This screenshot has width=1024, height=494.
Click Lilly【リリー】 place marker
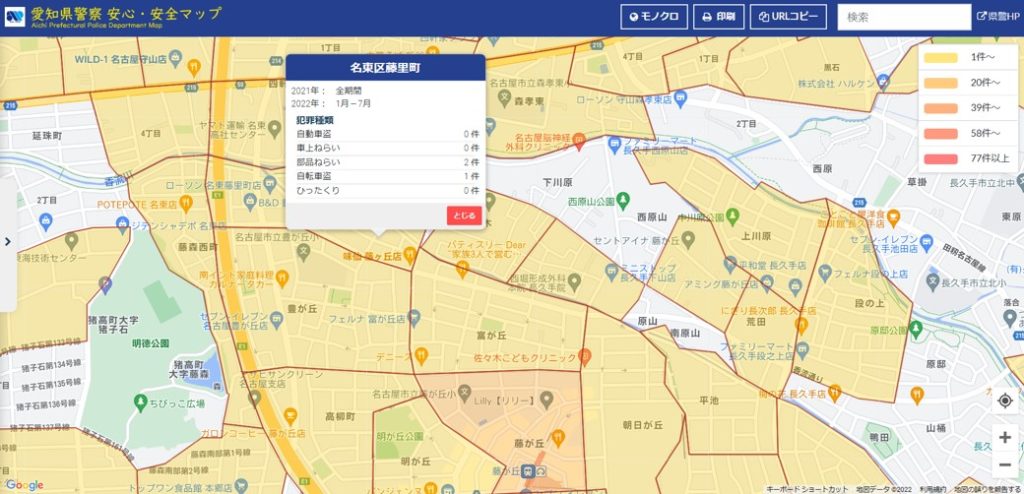pos(546,398)
